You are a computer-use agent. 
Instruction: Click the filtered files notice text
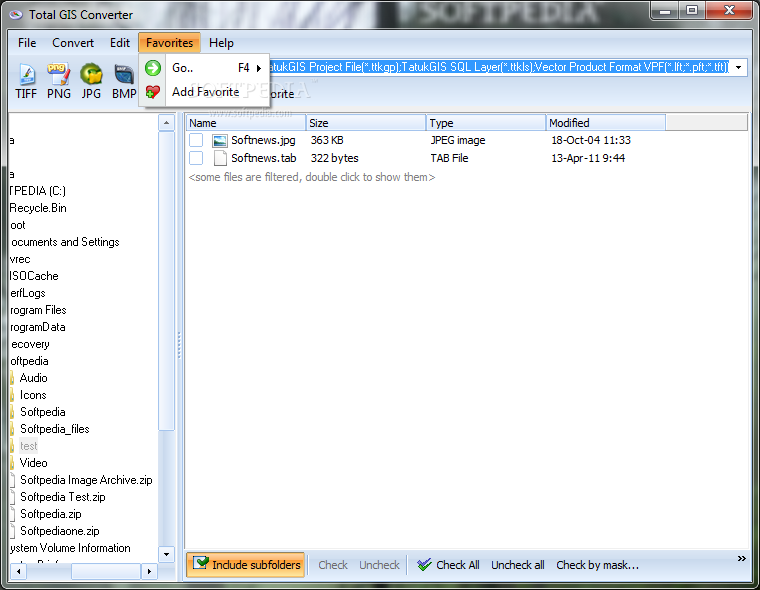pos(312,177)
